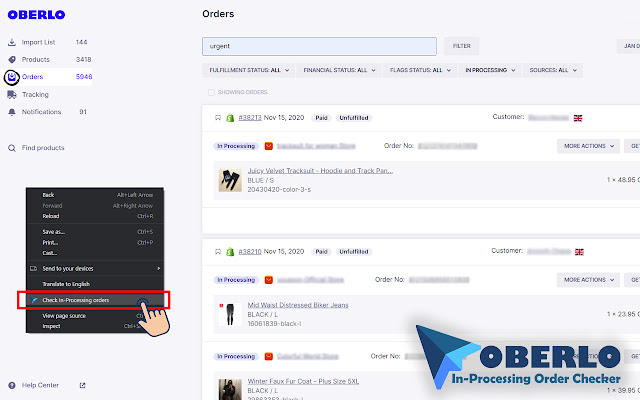Open More Actions for order #38213
Screen dimensions: 640x400
point(589,146)
